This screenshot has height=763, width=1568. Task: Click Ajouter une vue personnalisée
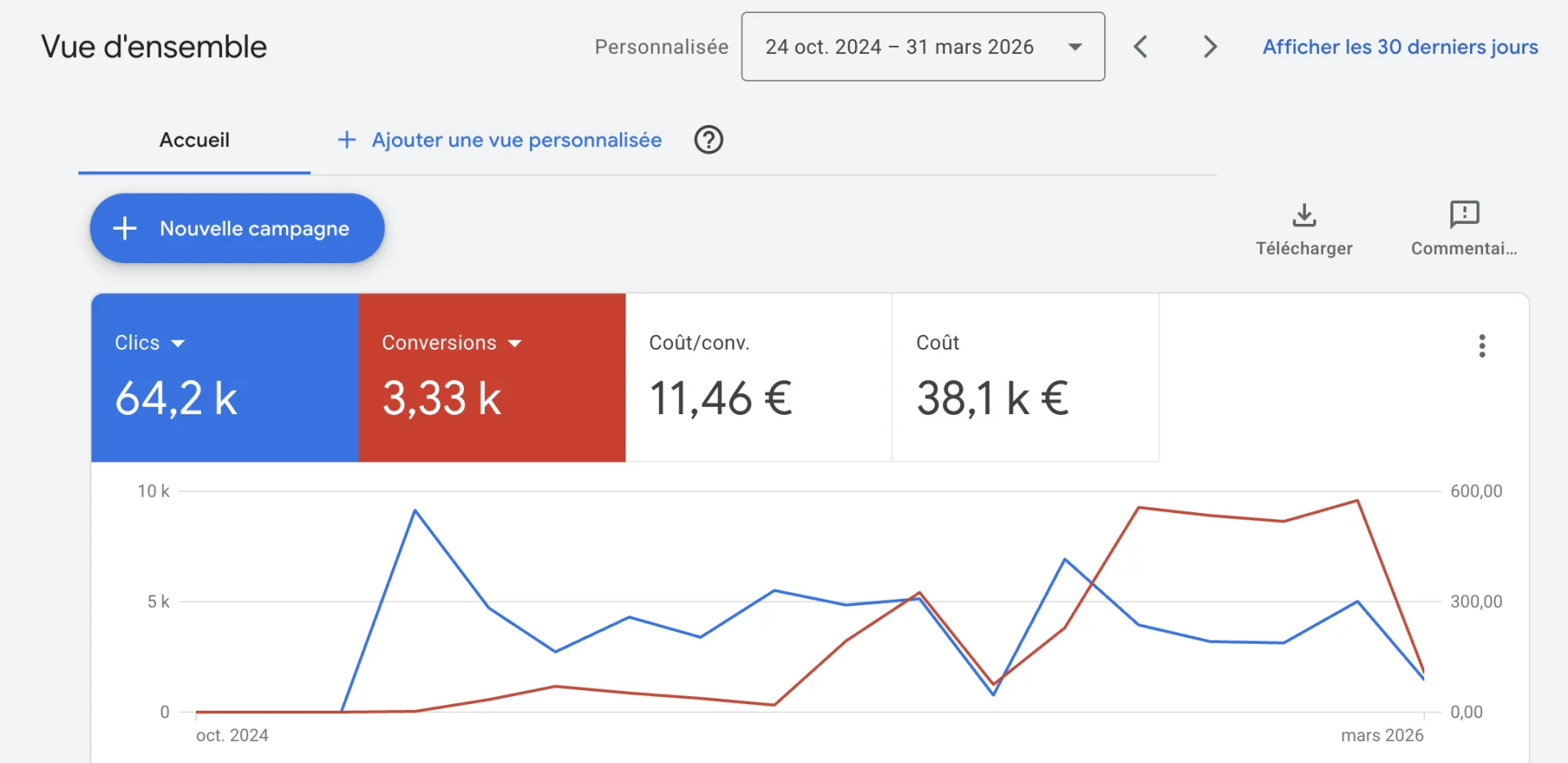click(517, 140)
